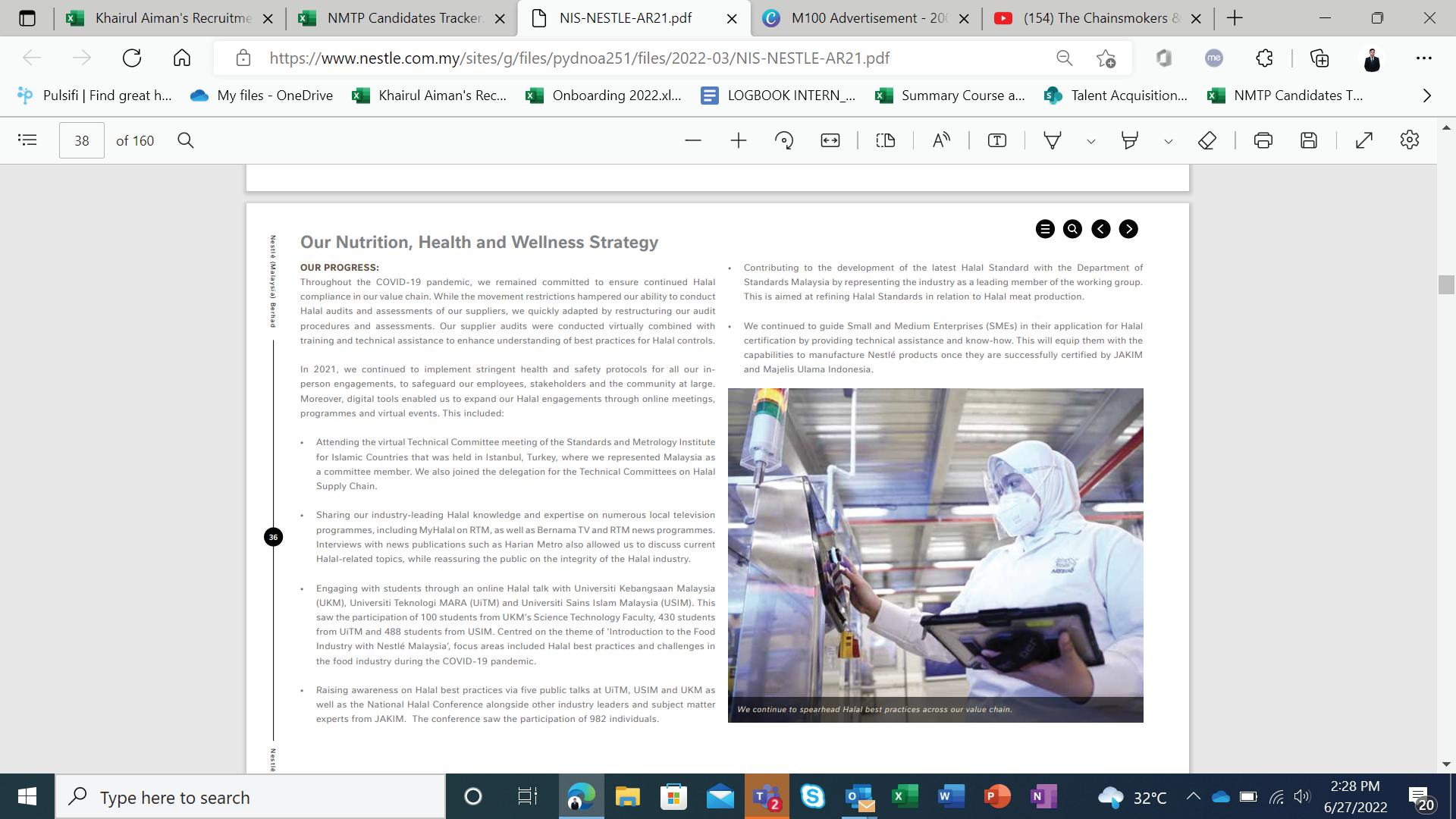The height and width of the screenshot is (819, 1456).
Task: Select the Highlight tool
Action: (1130, 140)
